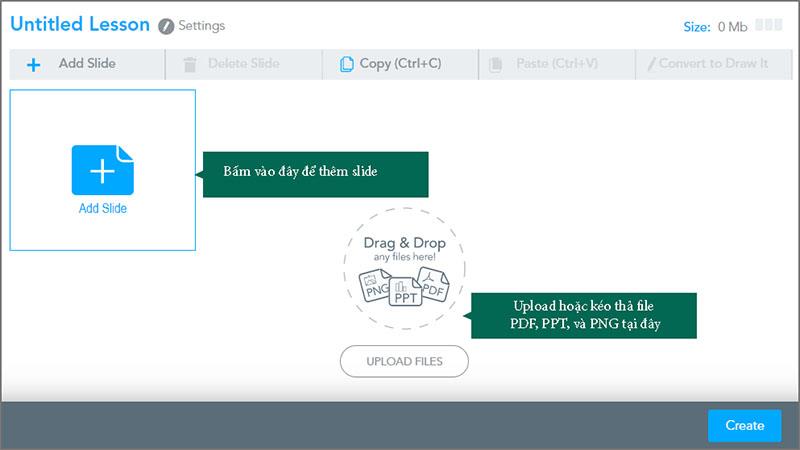Select Paste (Ctrl+V) in the toolbar
The height and width of the screenshot is (450, 800).
(x=558, y=64)
